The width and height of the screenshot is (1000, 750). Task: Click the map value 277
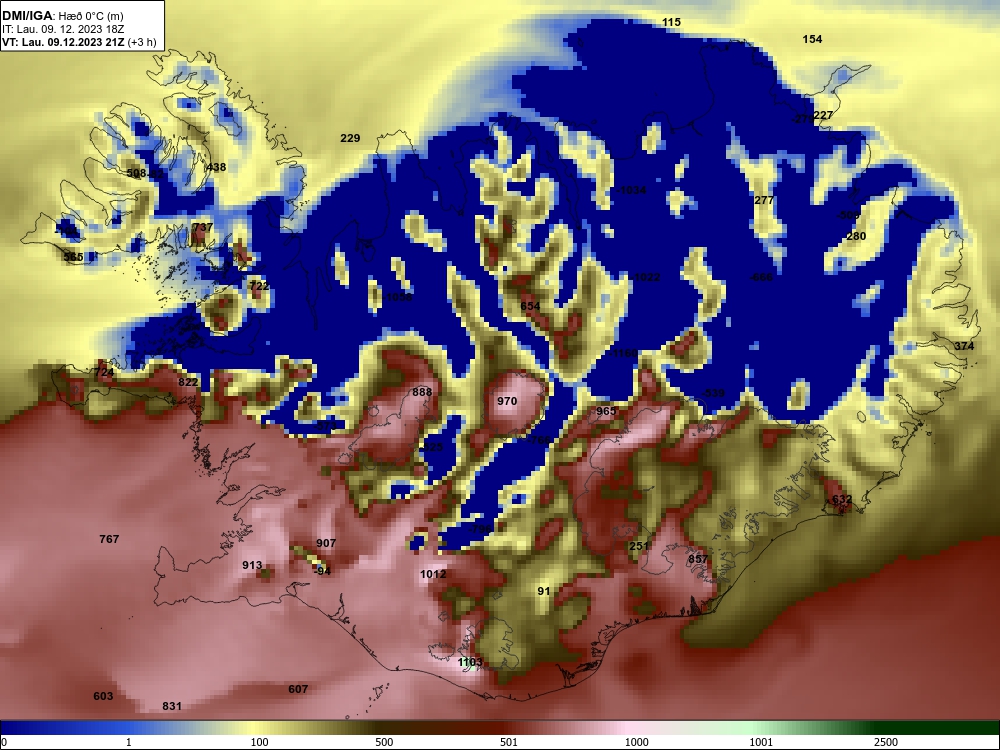(764, 200)
